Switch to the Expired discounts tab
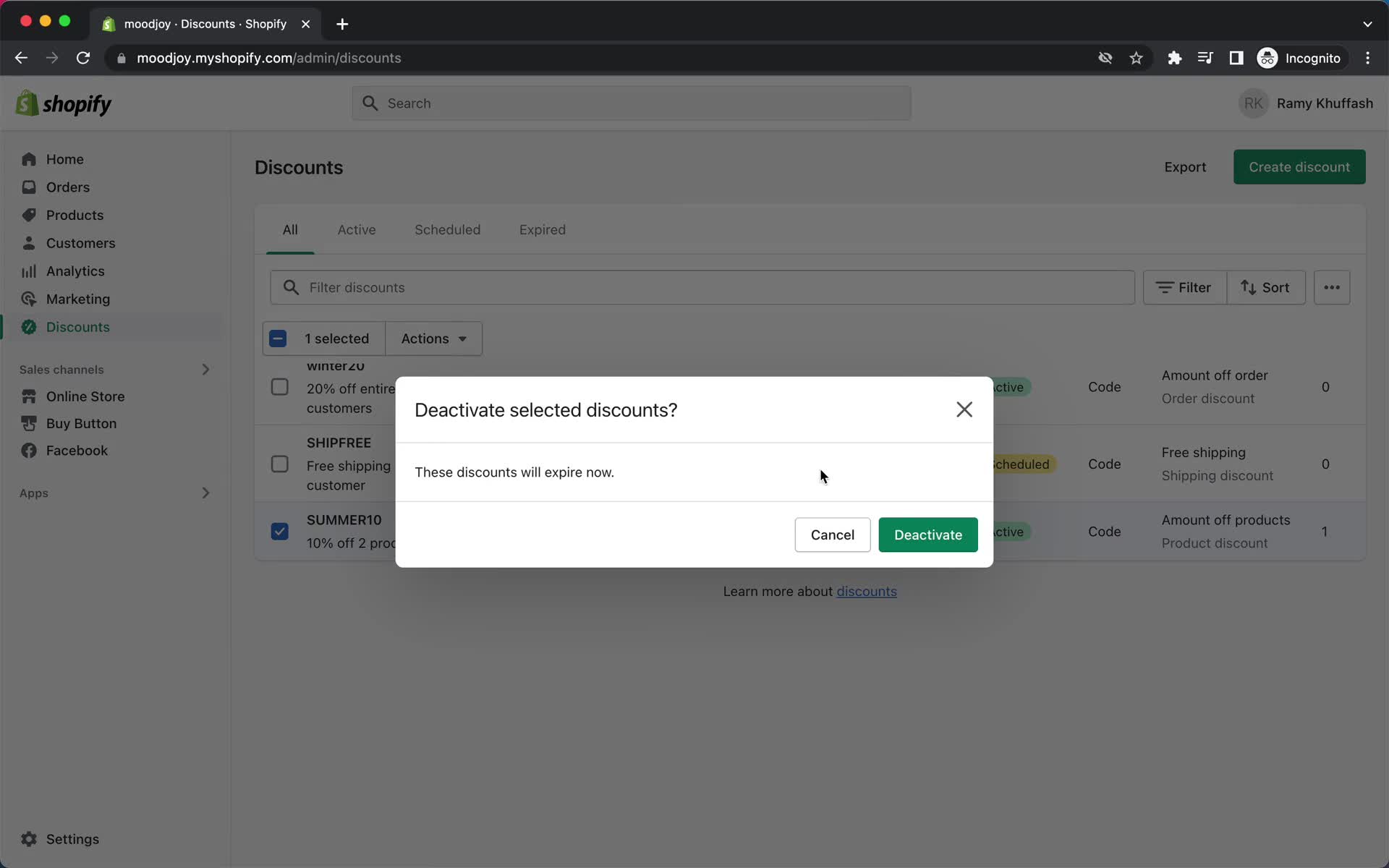This screenshot has height=868, width=1389. pos(542,229)
